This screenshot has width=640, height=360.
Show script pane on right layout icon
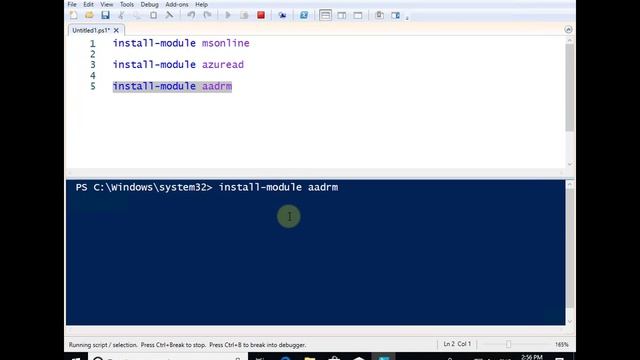(x=342, y=16)
